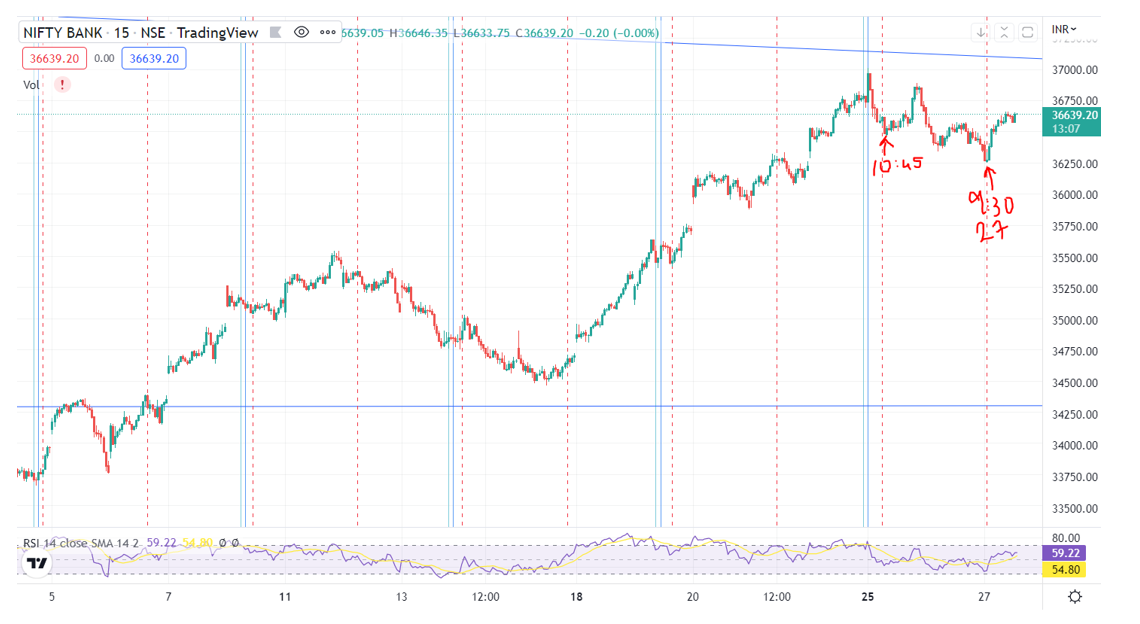Click date 7 on the time axis

168,597
